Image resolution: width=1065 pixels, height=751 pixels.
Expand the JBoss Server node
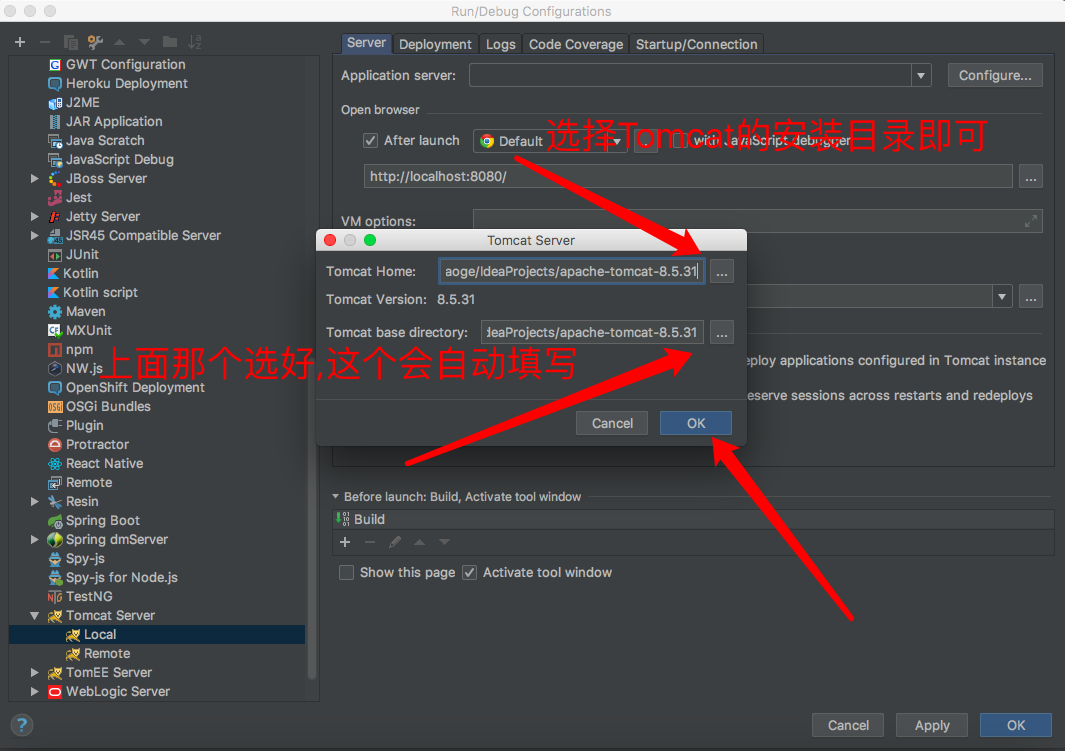35,179
